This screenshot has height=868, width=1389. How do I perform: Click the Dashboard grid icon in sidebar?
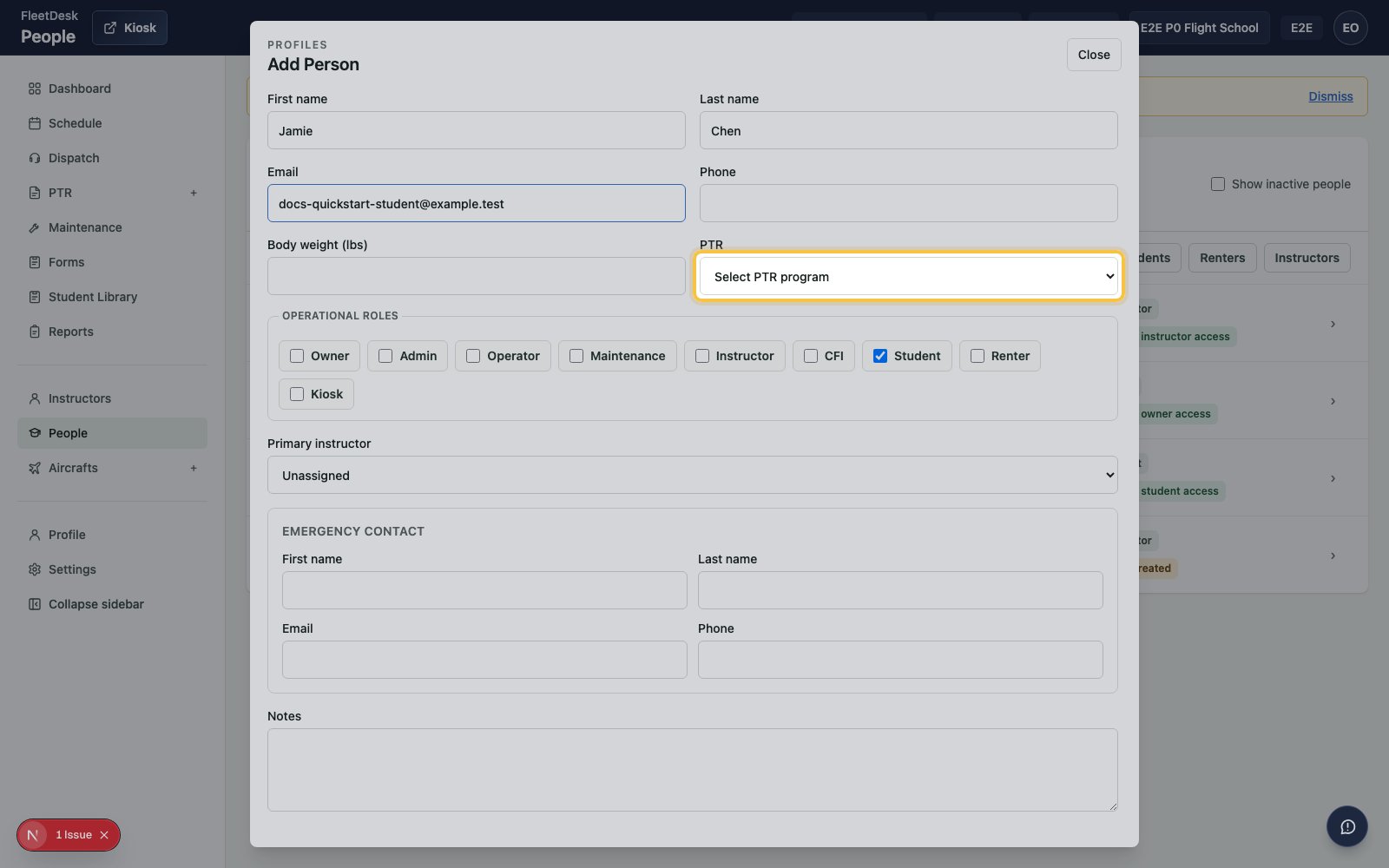35,89
